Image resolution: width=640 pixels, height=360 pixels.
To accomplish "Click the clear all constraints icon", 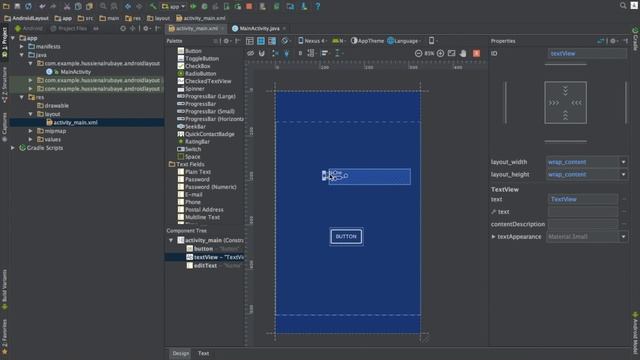I will [x=275, y=53].
